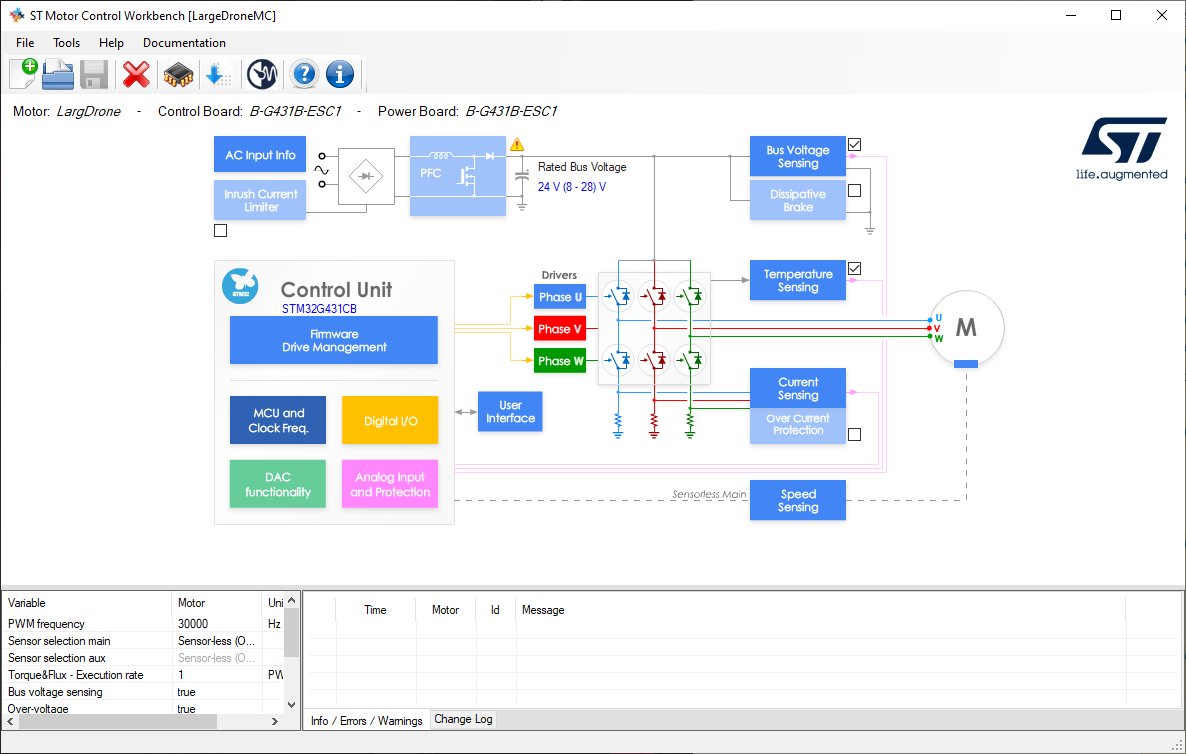
Task: Open the Speed Sensing block
Action: (x=798, y=501)
